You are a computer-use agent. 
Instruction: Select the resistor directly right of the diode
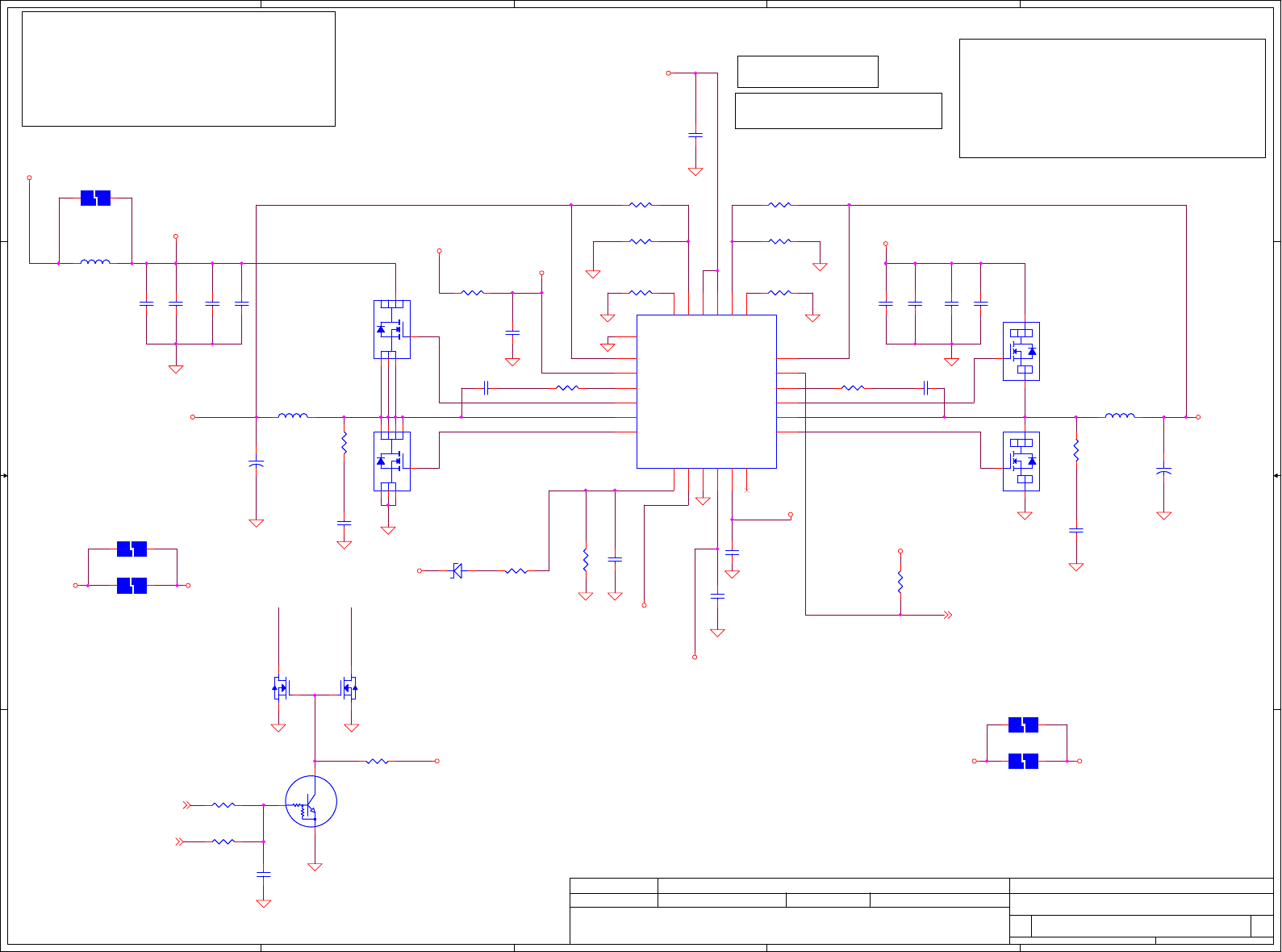[x=516, y=570]
